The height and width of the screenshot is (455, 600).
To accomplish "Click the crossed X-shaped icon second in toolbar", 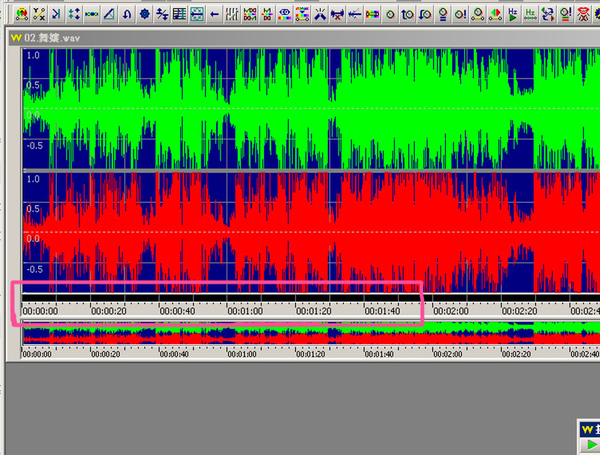I will point(39,15).
